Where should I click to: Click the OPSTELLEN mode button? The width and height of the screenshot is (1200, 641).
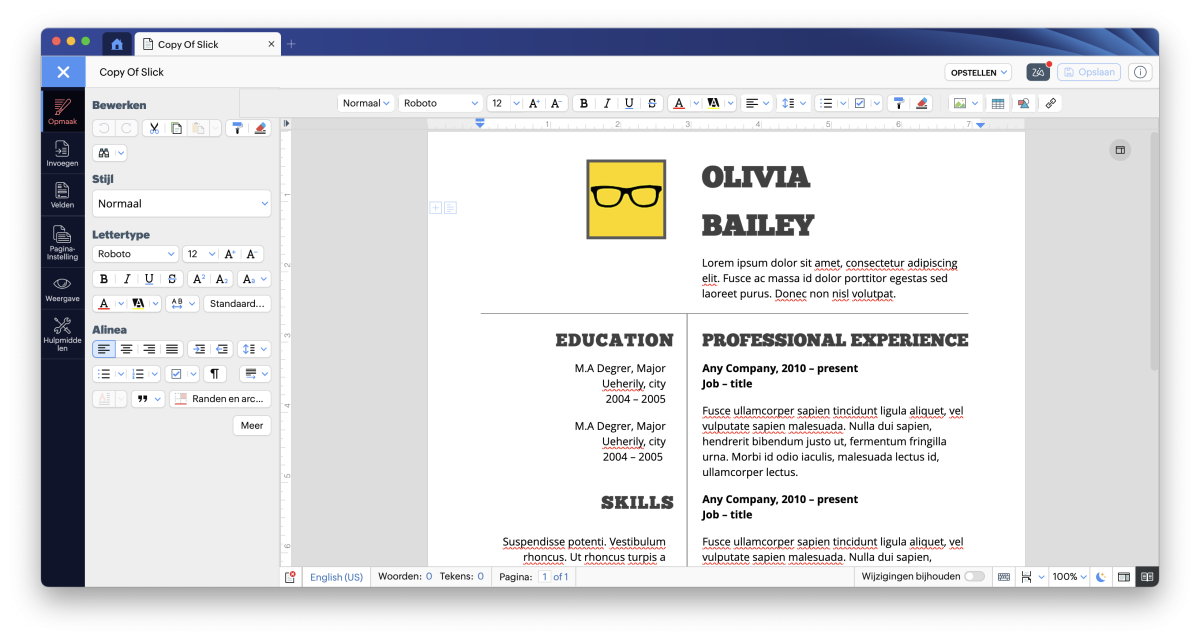click(x=977, y=72)
